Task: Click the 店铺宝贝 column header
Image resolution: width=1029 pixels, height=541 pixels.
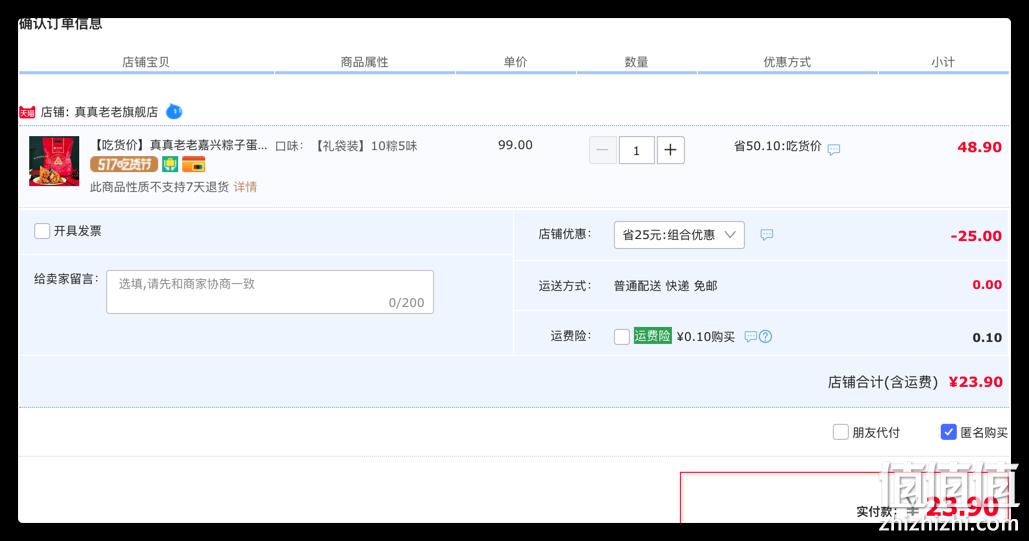Action: tap(146, 62)
